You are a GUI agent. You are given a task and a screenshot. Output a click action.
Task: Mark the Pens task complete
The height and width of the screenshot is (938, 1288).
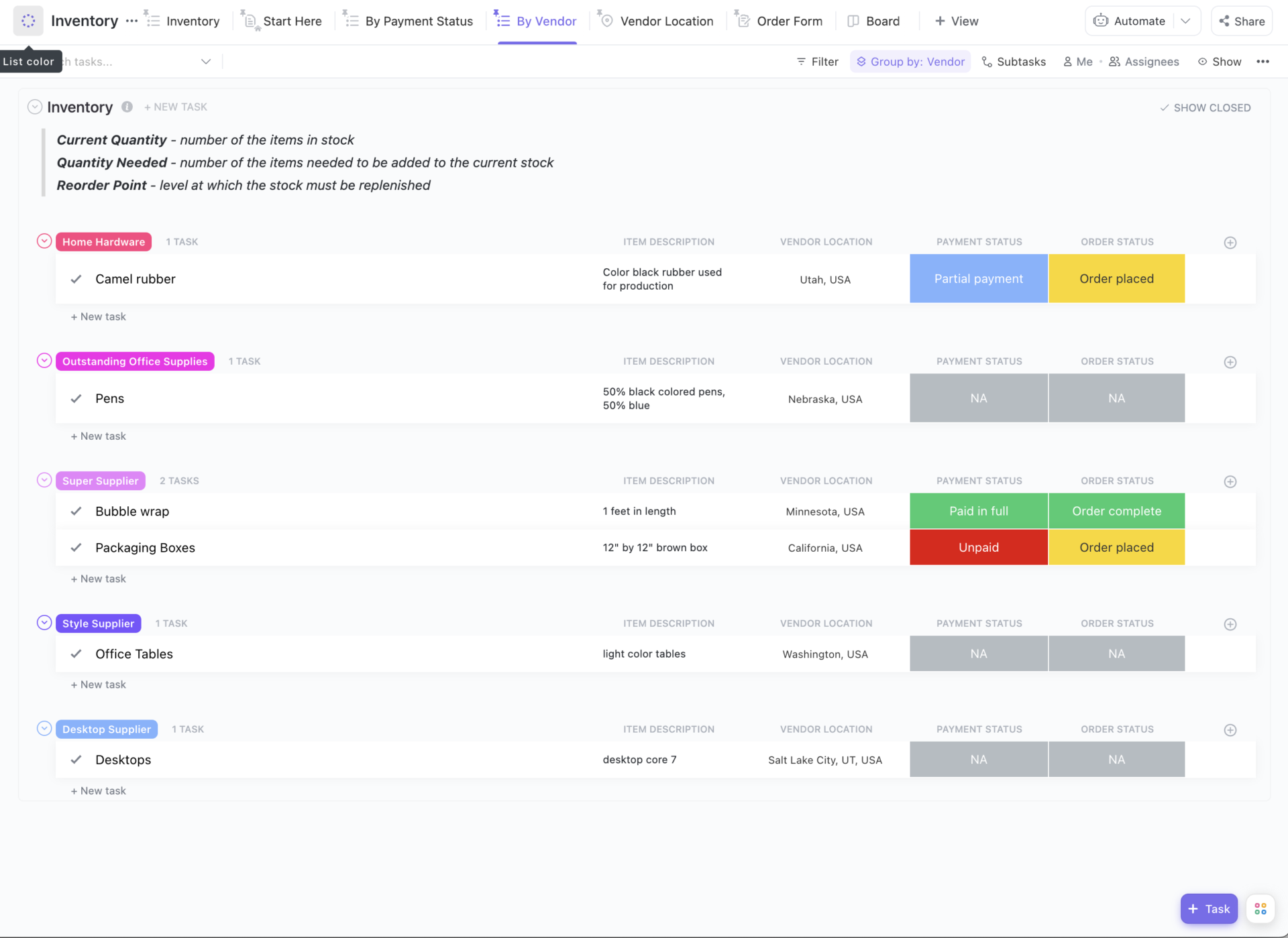76,398
